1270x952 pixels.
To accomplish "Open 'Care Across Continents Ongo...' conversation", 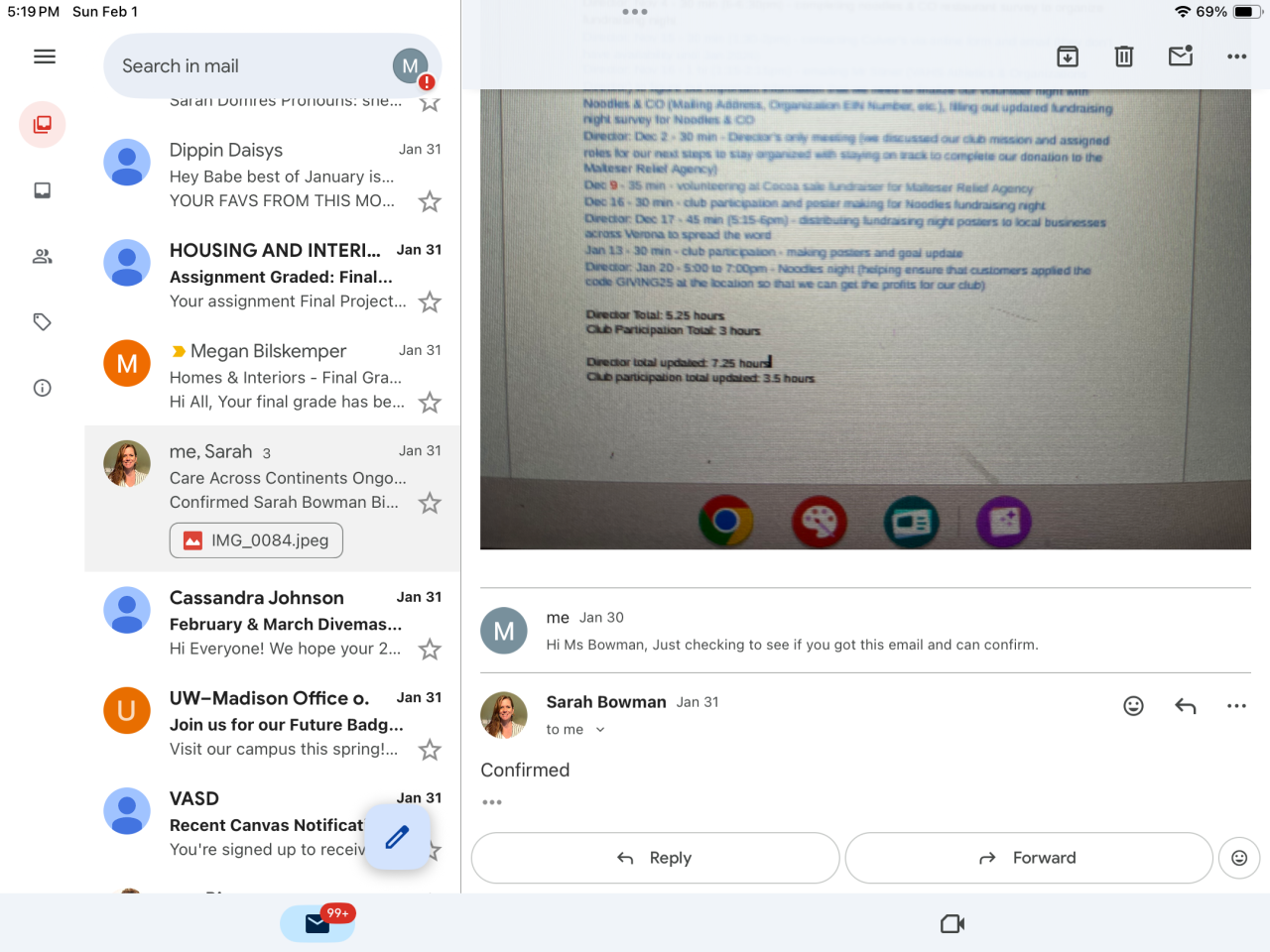I will point(273,499).
